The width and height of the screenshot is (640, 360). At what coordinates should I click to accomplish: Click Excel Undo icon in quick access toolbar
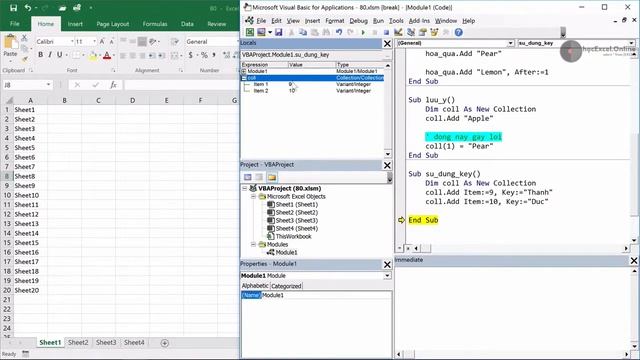28,8
